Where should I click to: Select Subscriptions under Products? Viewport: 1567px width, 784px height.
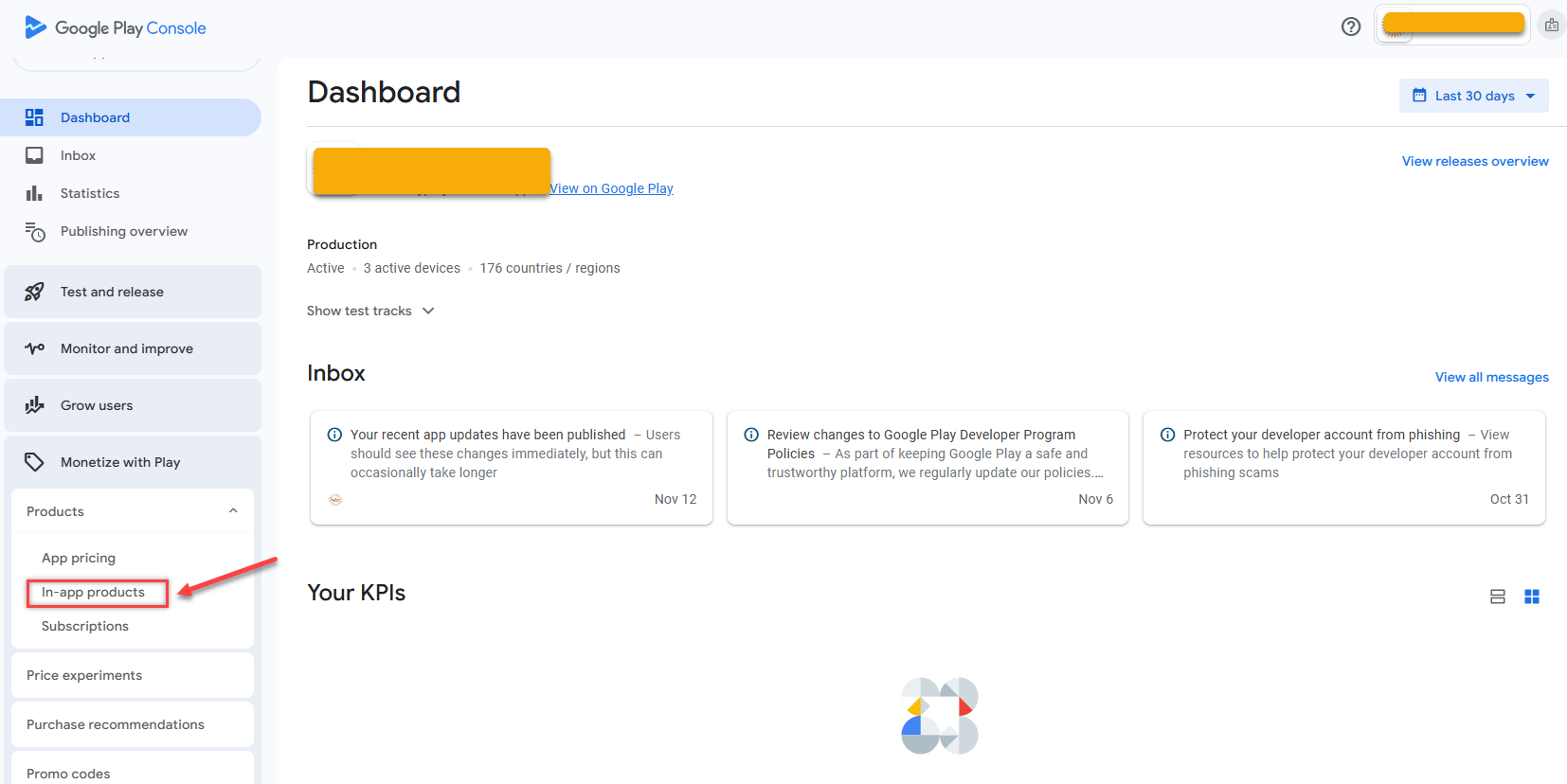(x=85, y=626)
